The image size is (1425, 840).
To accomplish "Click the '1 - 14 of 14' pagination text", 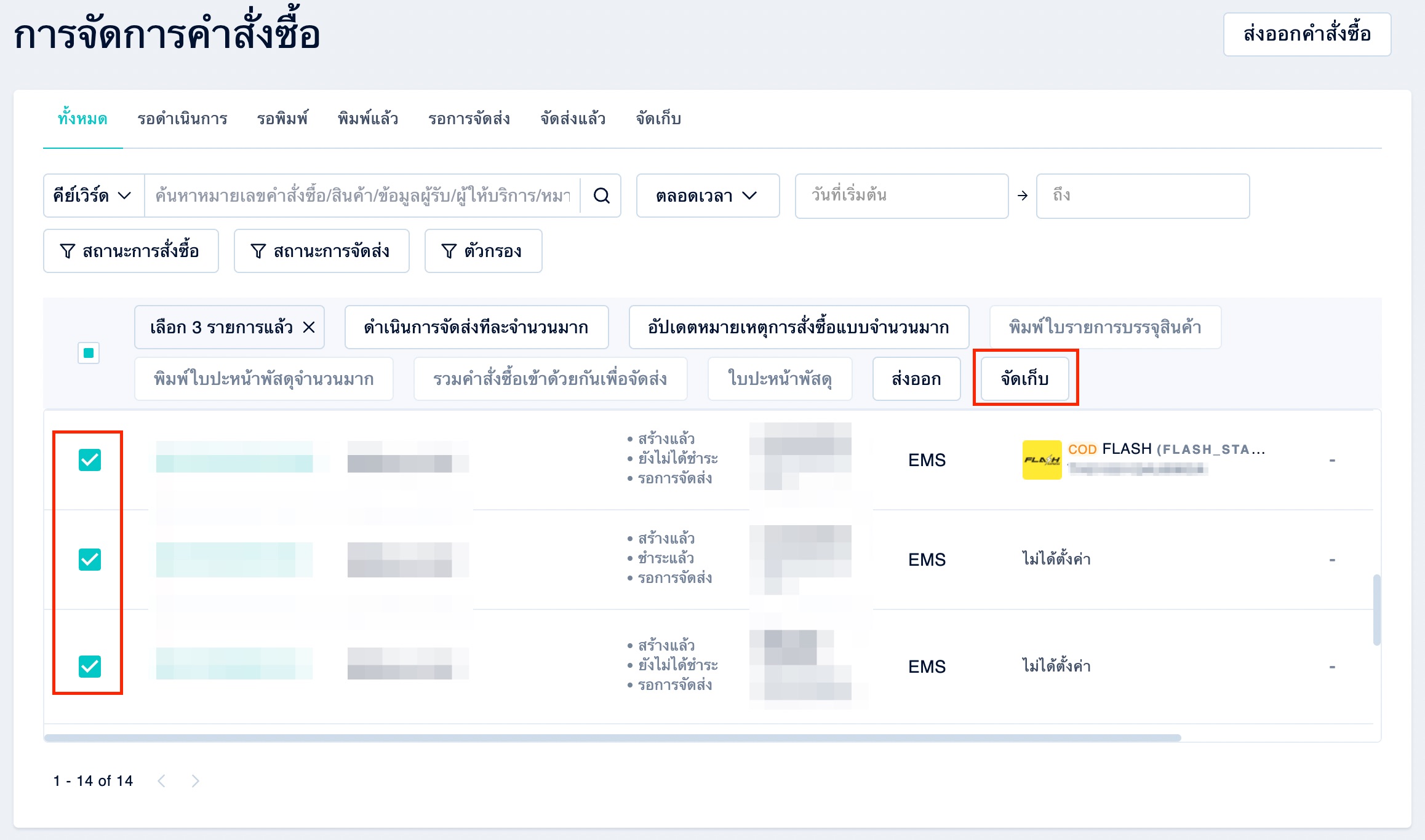I will point(93,781).
